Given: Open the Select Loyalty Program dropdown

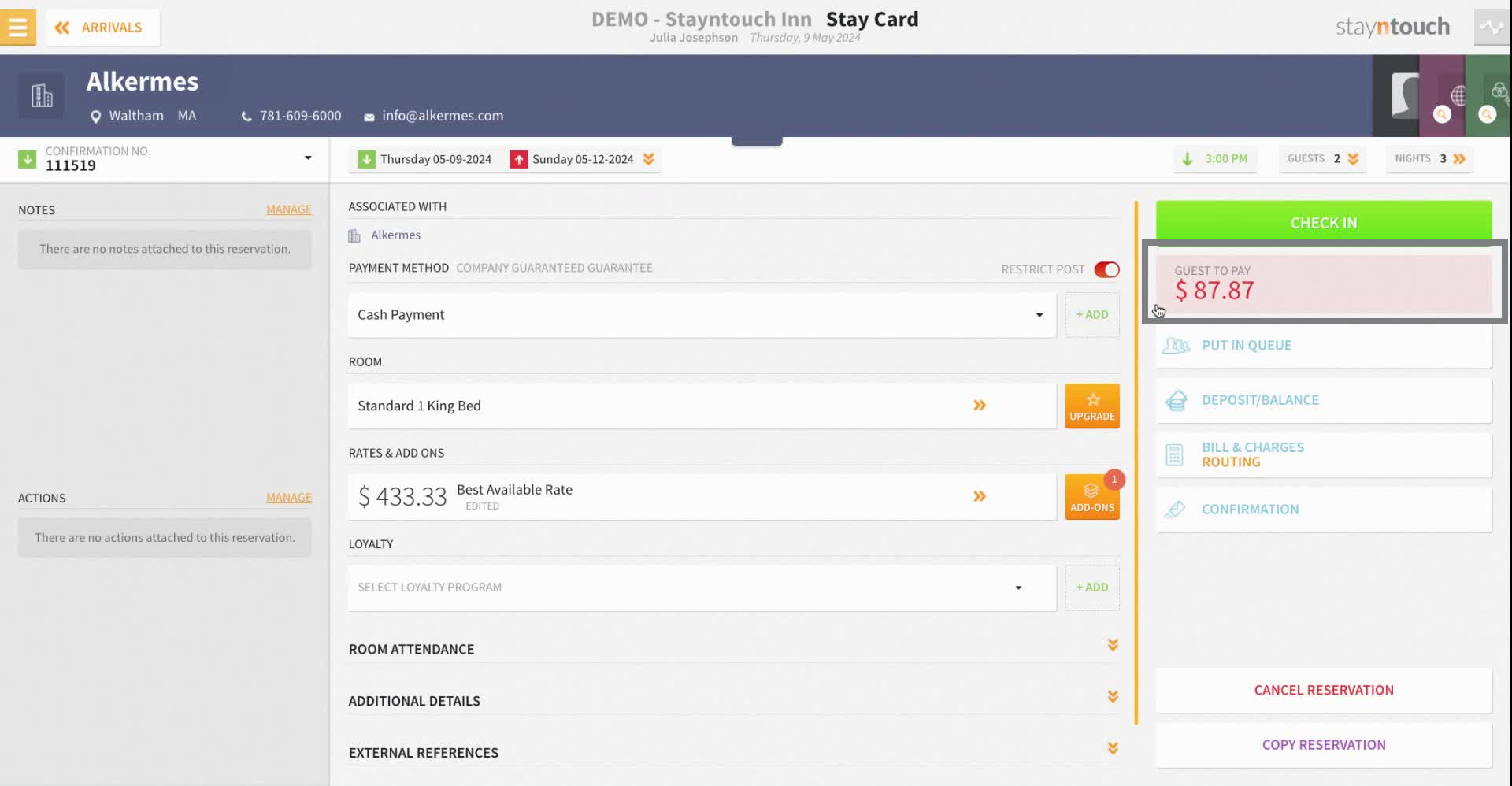Looking at the screenshot, I should 702,588.
